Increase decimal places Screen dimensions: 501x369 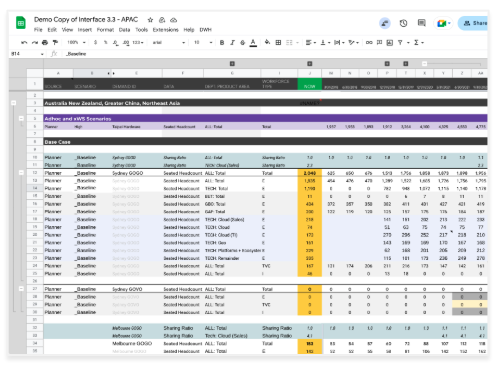[x=126, y=43]
